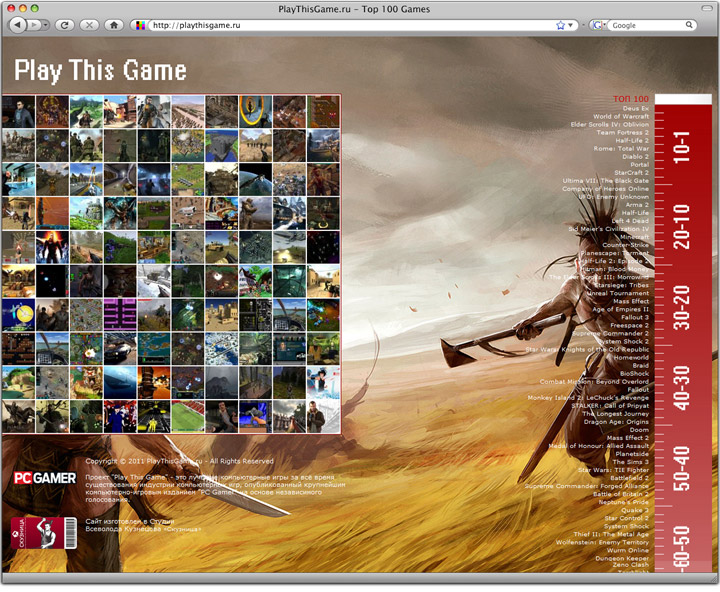Go to the Home page button
Image resolution: width=720 pixels, height=592 pixels.
[114, 25]
